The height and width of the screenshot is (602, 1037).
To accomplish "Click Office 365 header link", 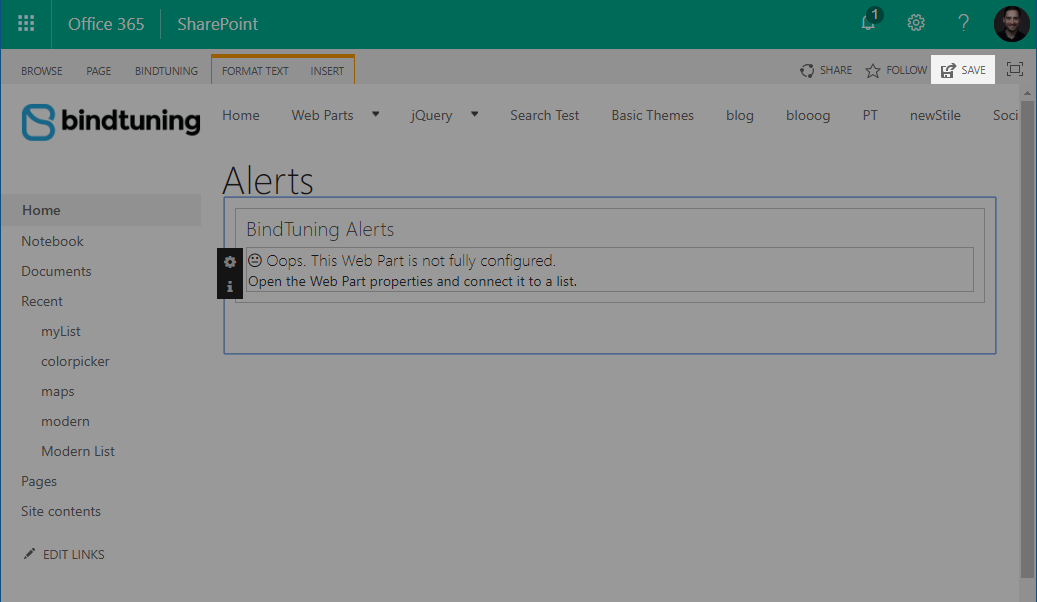I will tap(106, 24).
